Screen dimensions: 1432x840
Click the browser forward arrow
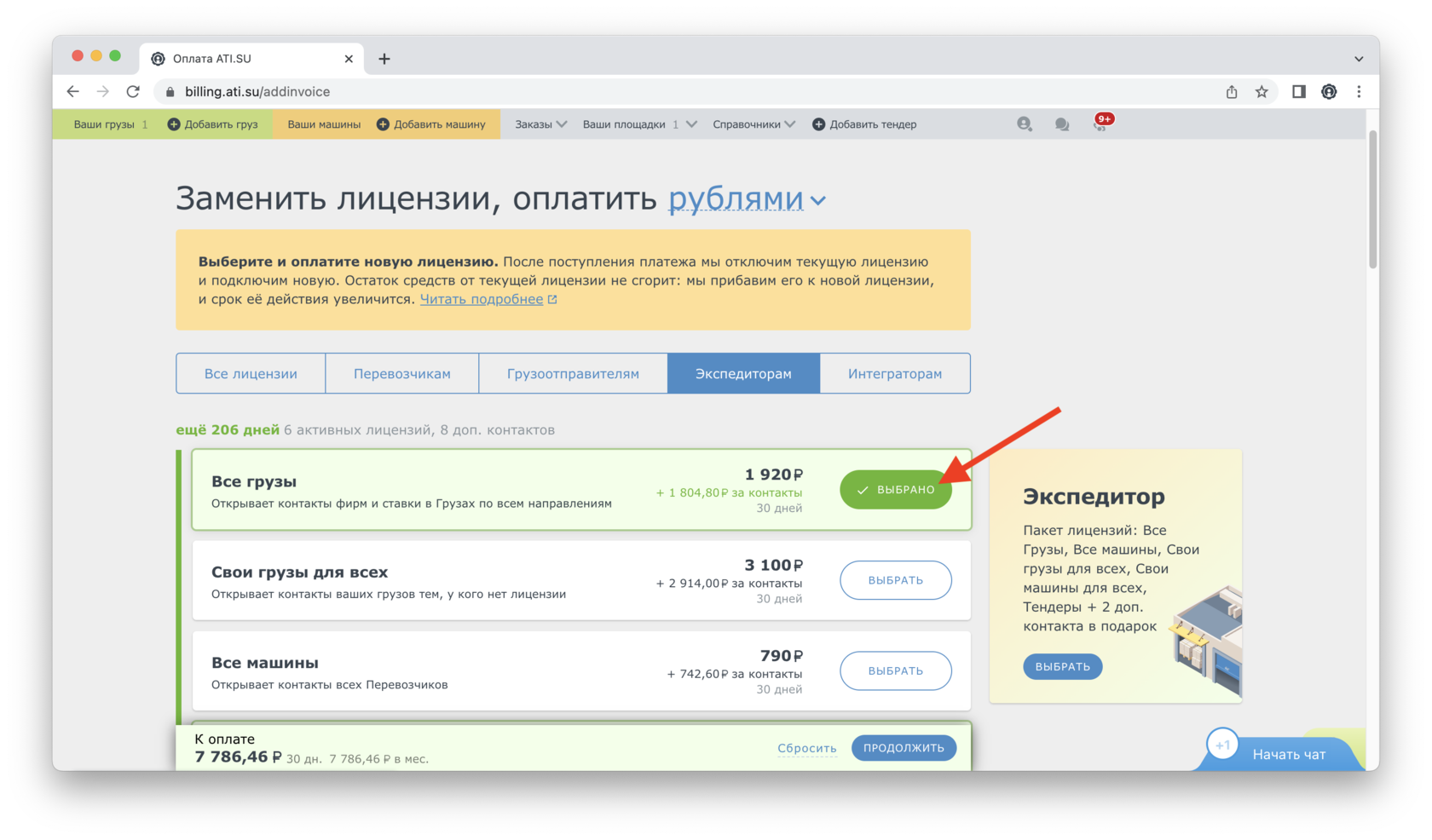103,91
